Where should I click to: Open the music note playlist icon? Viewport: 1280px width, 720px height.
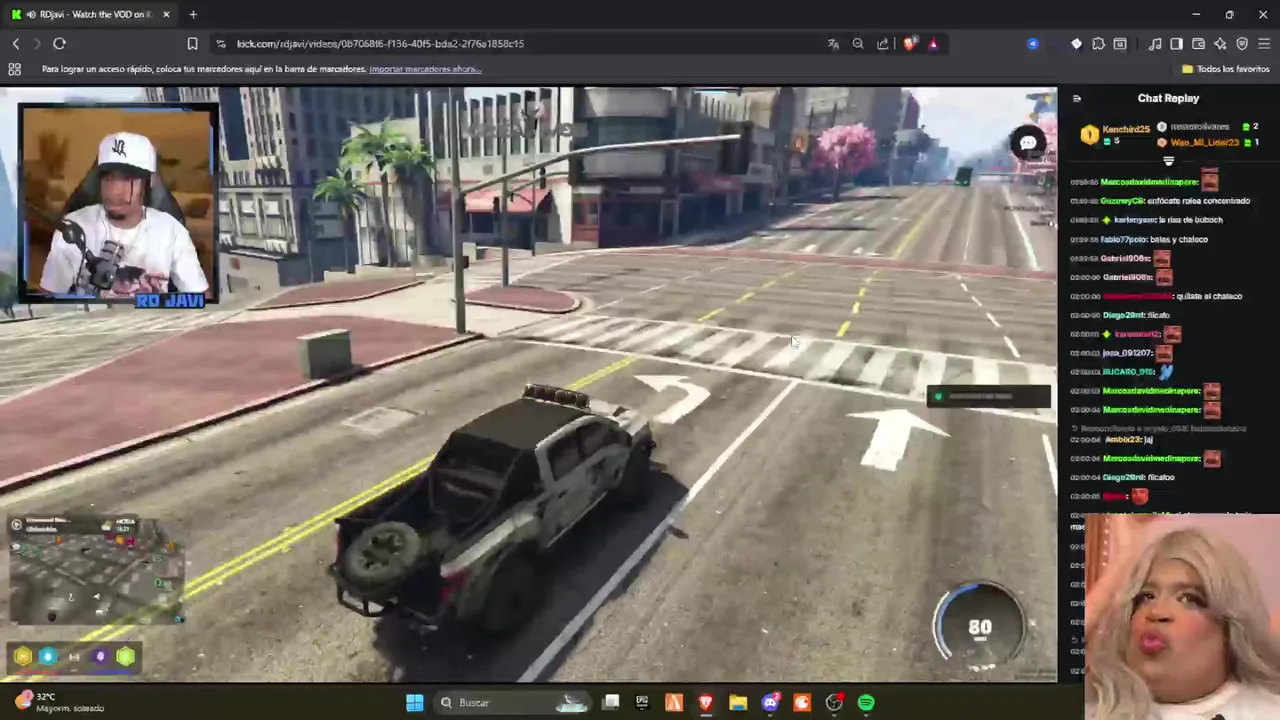[1155, 44]
